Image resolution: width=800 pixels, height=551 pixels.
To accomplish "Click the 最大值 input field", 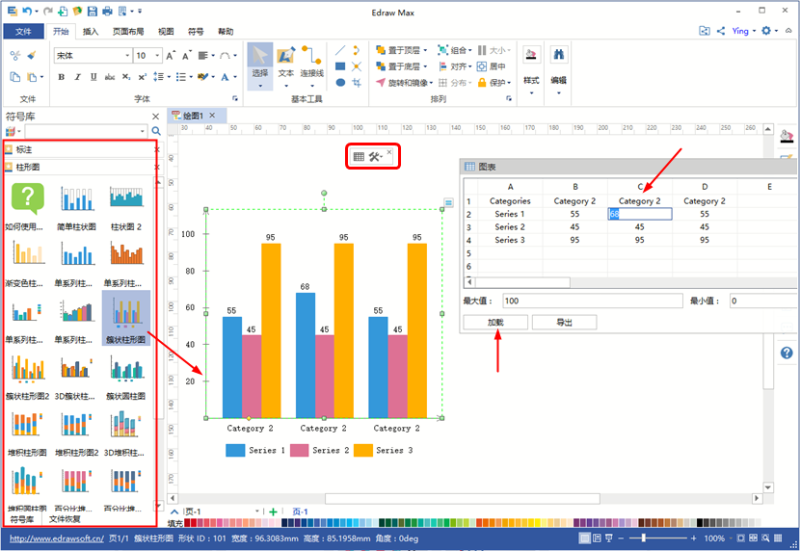I will click(x=590, y=300).
